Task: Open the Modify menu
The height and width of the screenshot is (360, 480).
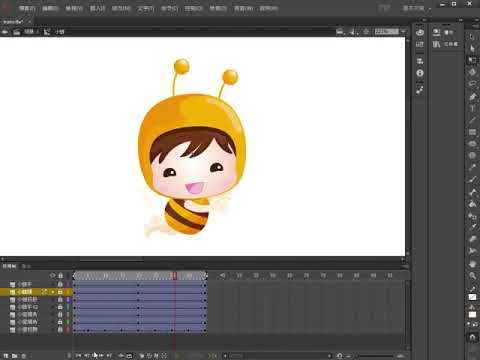Action: coord(121,8)
